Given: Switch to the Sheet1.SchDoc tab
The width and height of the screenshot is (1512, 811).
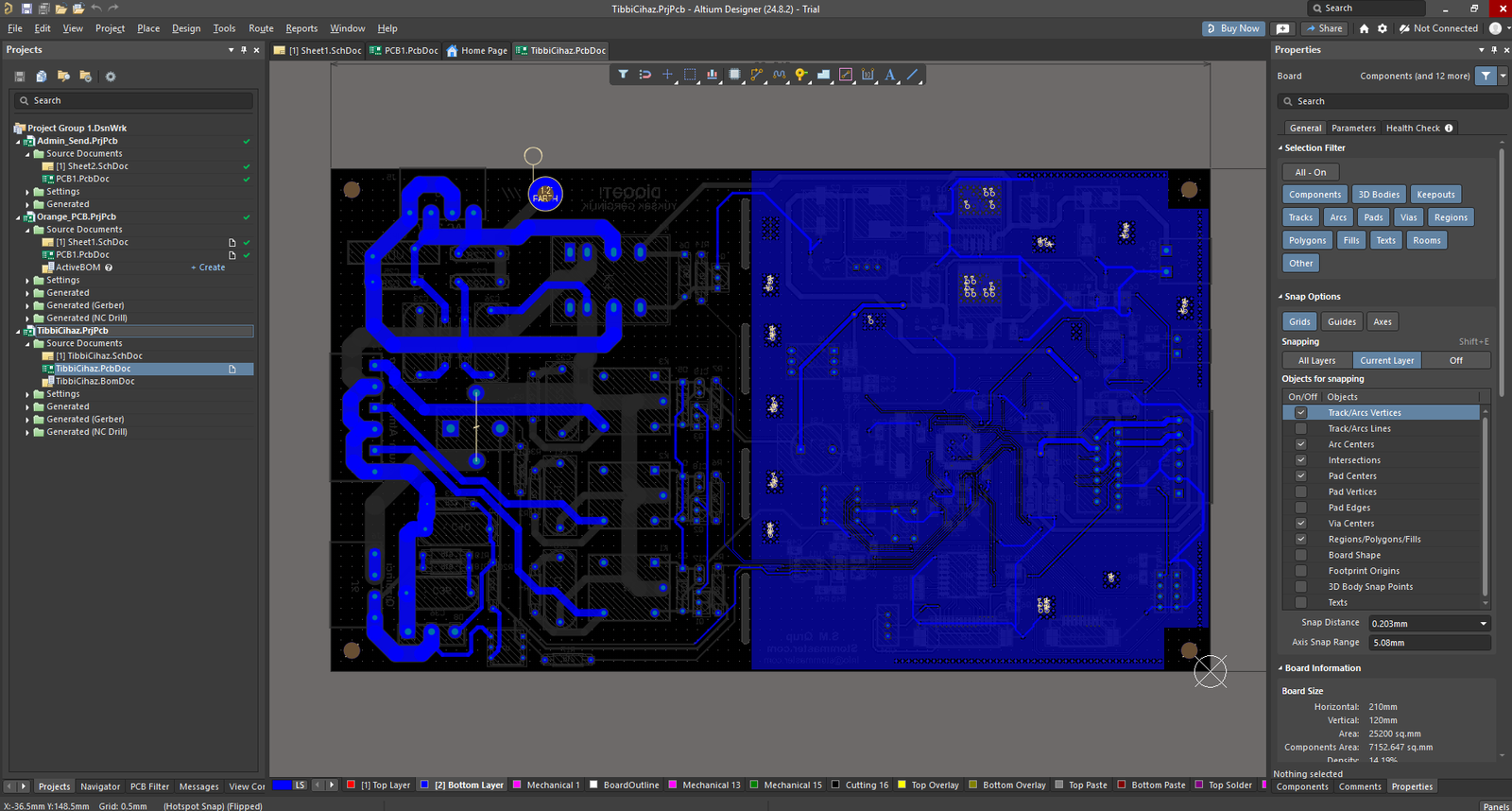Looking at the screenshot, I should pos(318,51).
